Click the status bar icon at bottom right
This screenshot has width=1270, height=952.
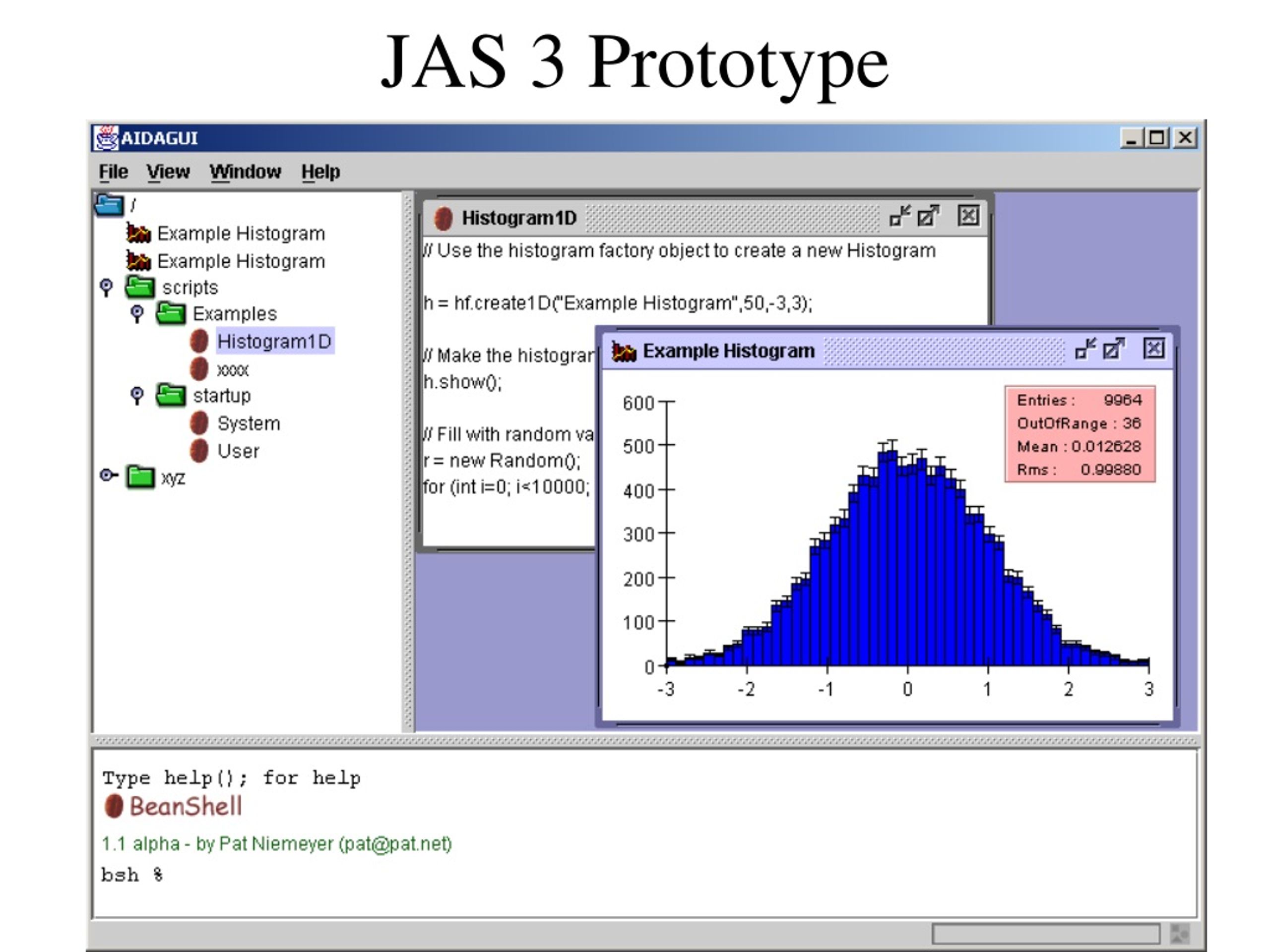point(1179,933)
